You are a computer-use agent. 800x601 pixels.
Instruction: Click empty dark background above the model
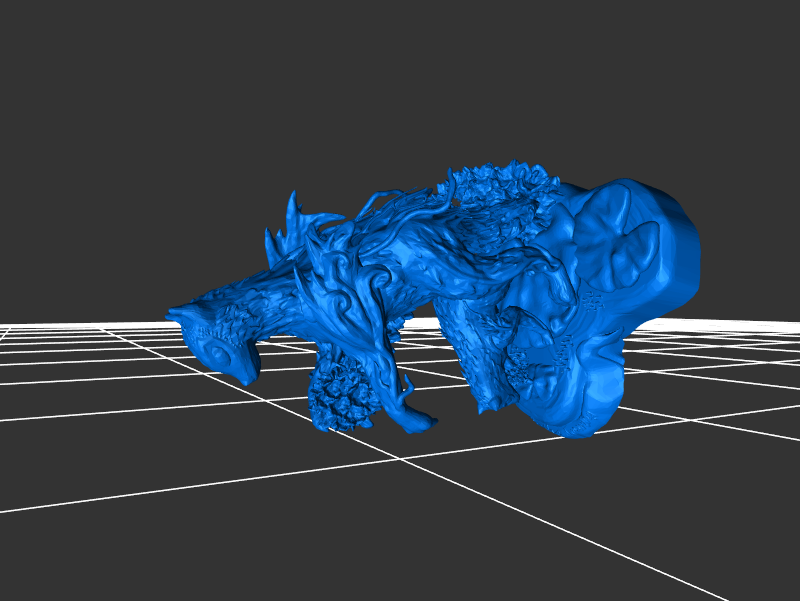pyautogui.click(x=400, y=80)
